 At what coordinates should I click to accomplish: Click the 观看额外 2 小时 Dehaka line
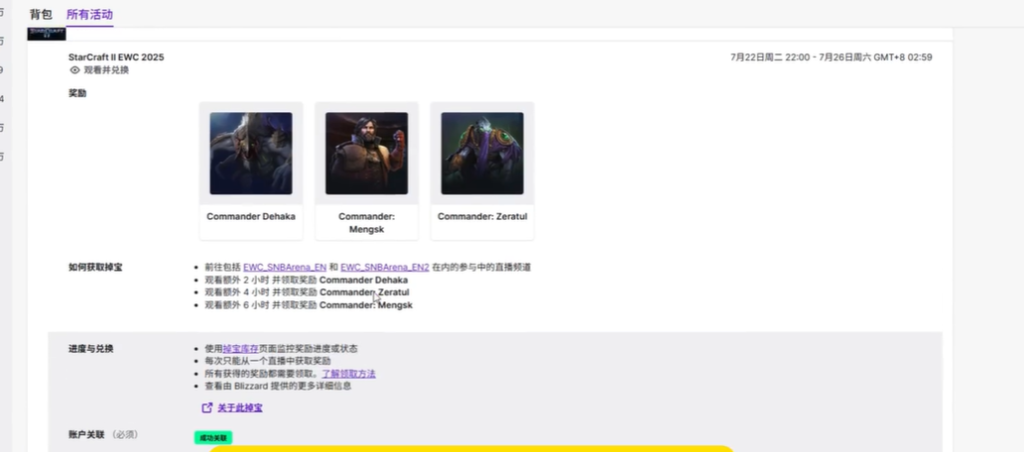tap(306, 280)
